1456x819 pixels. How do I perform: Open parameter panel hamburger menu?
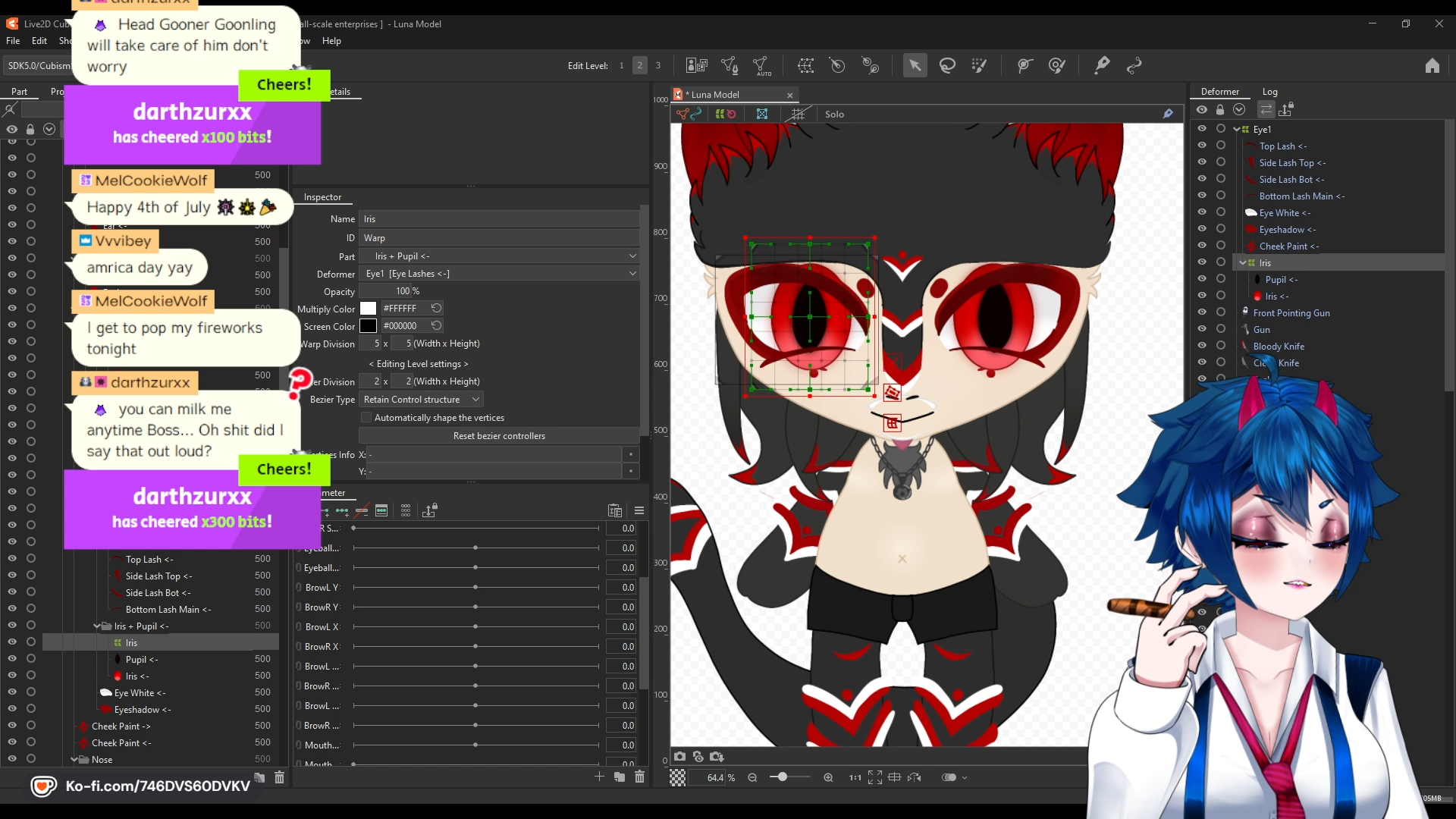[x=639, y=510]
